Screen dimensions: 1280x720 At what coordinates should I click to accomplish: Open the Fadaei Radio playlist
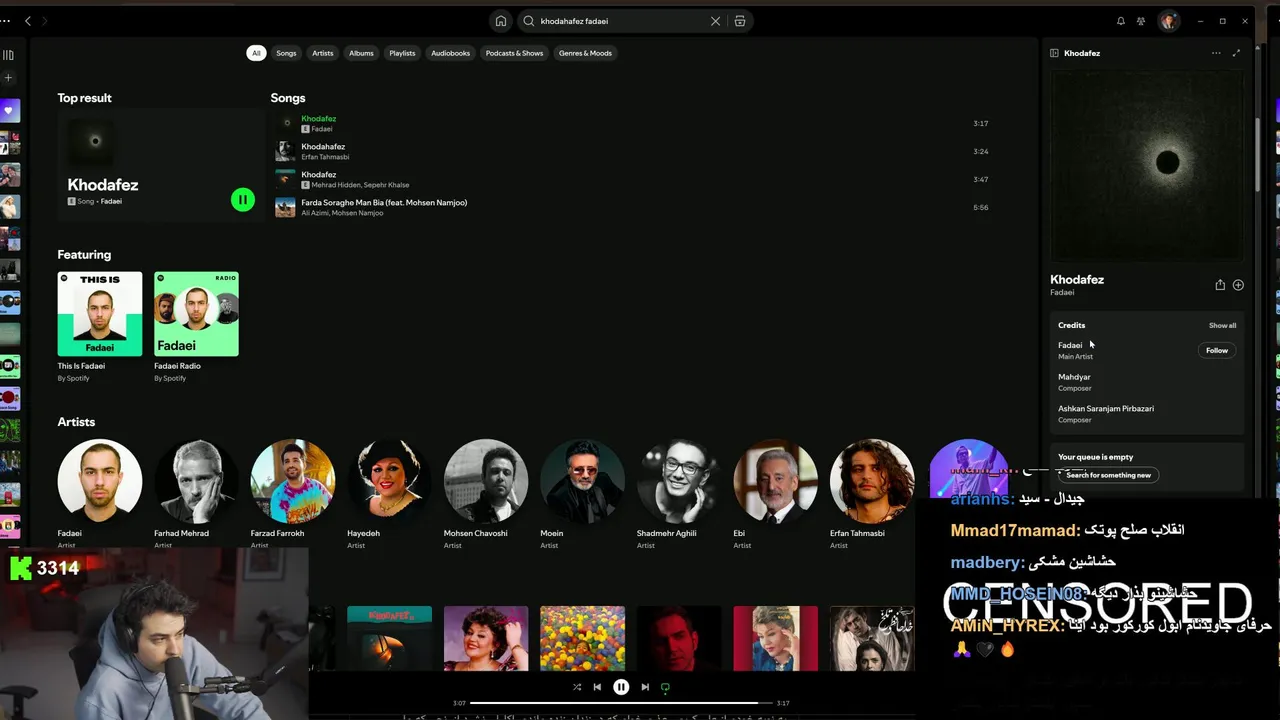pos(196,314)
